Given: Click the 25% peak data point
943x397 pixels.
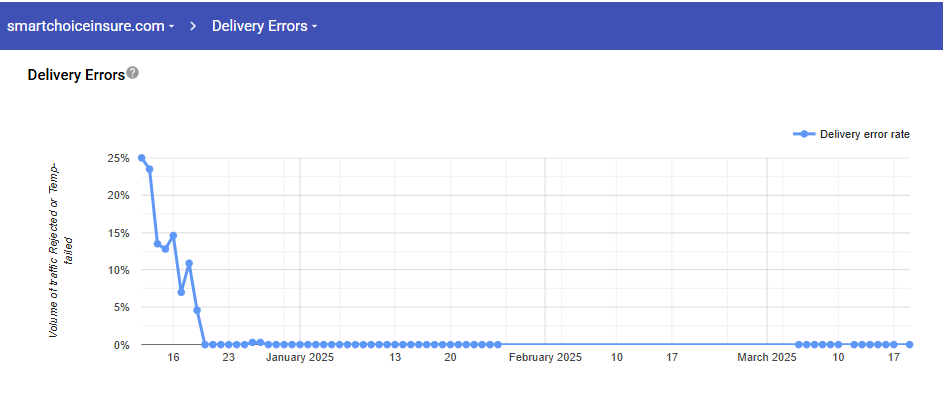Looking at the screenshot, I should click(141, 158).
